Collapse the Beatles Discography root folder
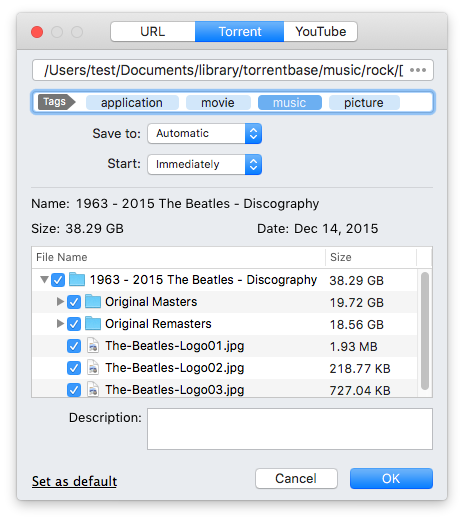The height and width of the screenshot is (521, 464). [x=44, y=279]
